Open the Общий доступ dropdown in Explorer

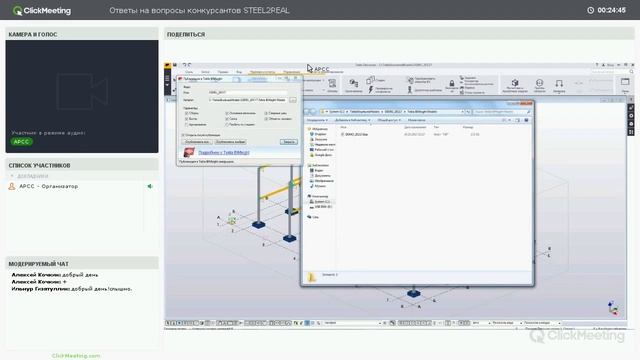tap(389, 120)
